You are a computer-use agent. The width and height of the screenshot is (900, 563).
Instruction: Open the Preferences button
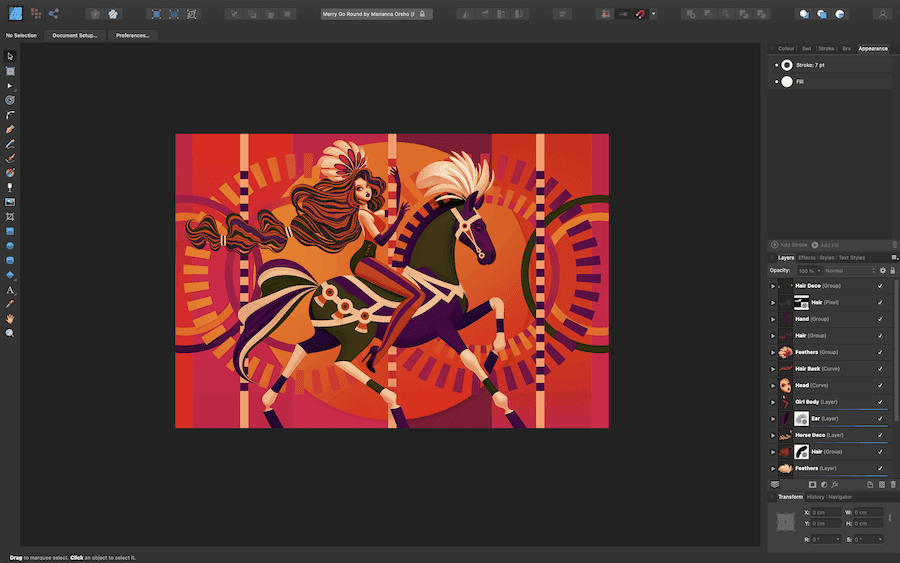tap(132, 35)
